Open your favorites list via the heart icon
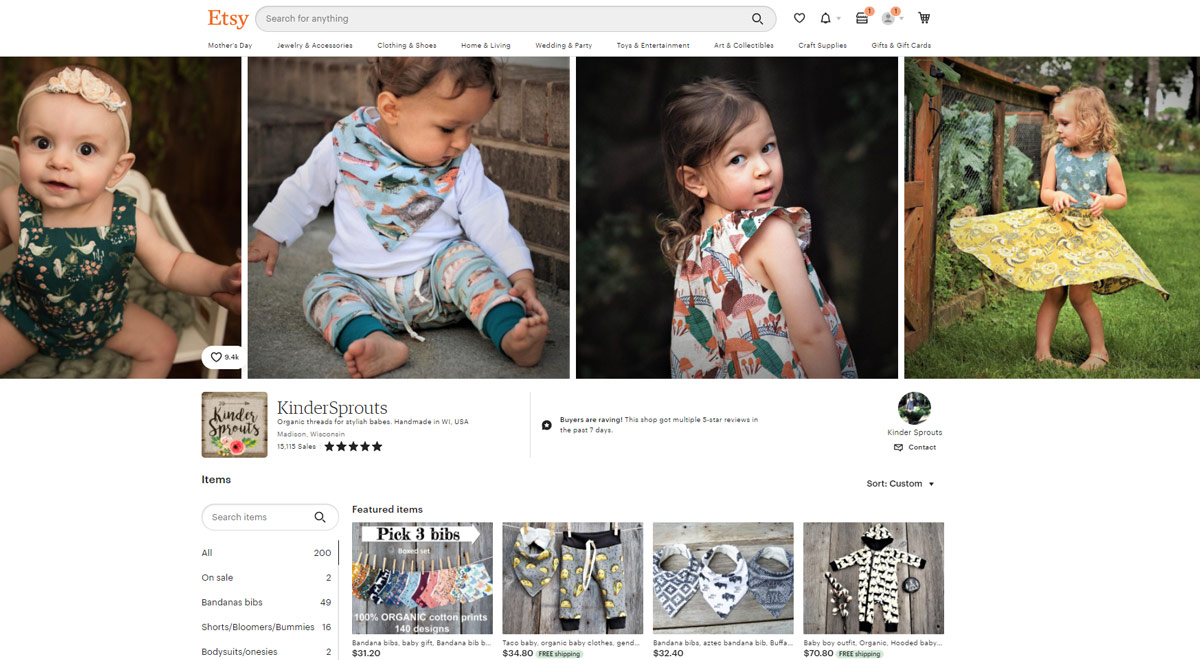 799,18
